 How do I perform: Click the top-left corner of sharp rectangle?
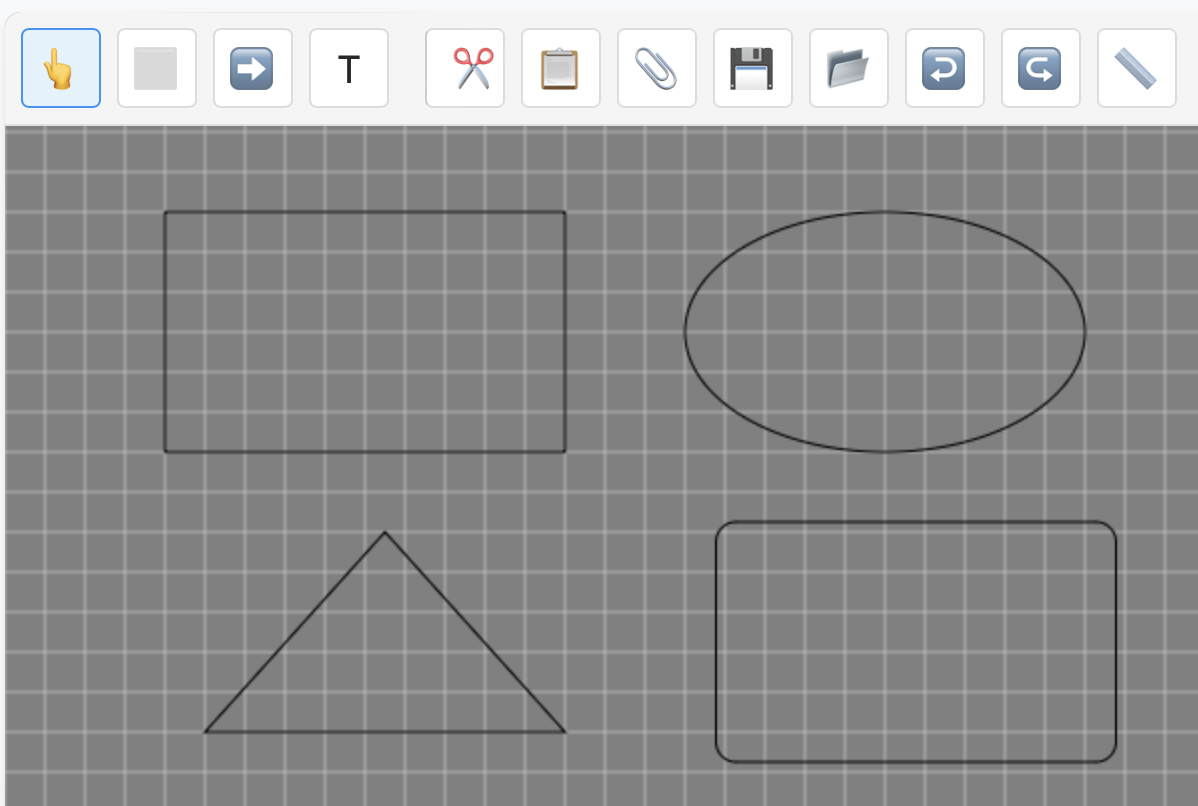pyautogui.click(x=166, y=213)
